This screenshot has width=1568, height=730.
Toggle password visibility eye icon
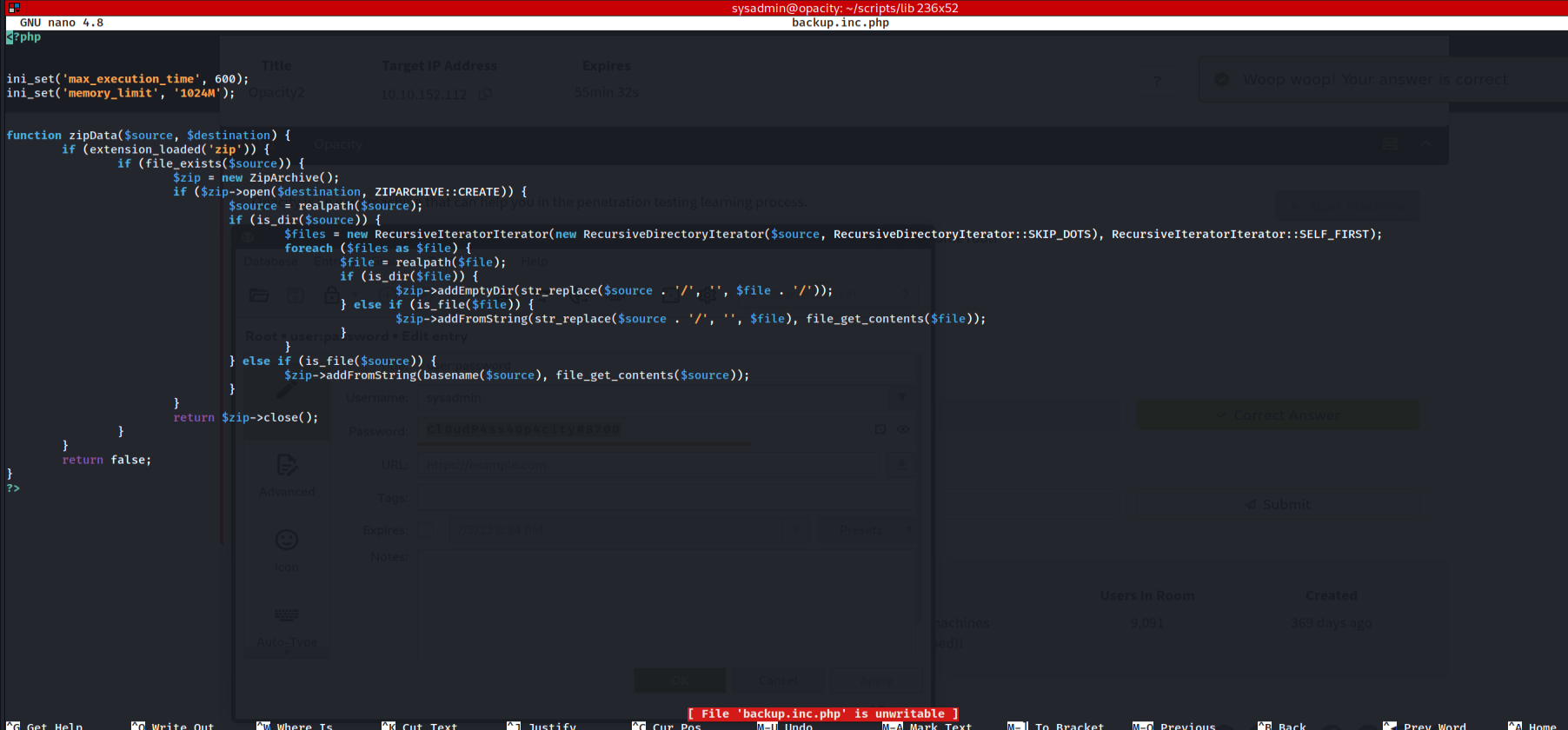tap(903, 429)
